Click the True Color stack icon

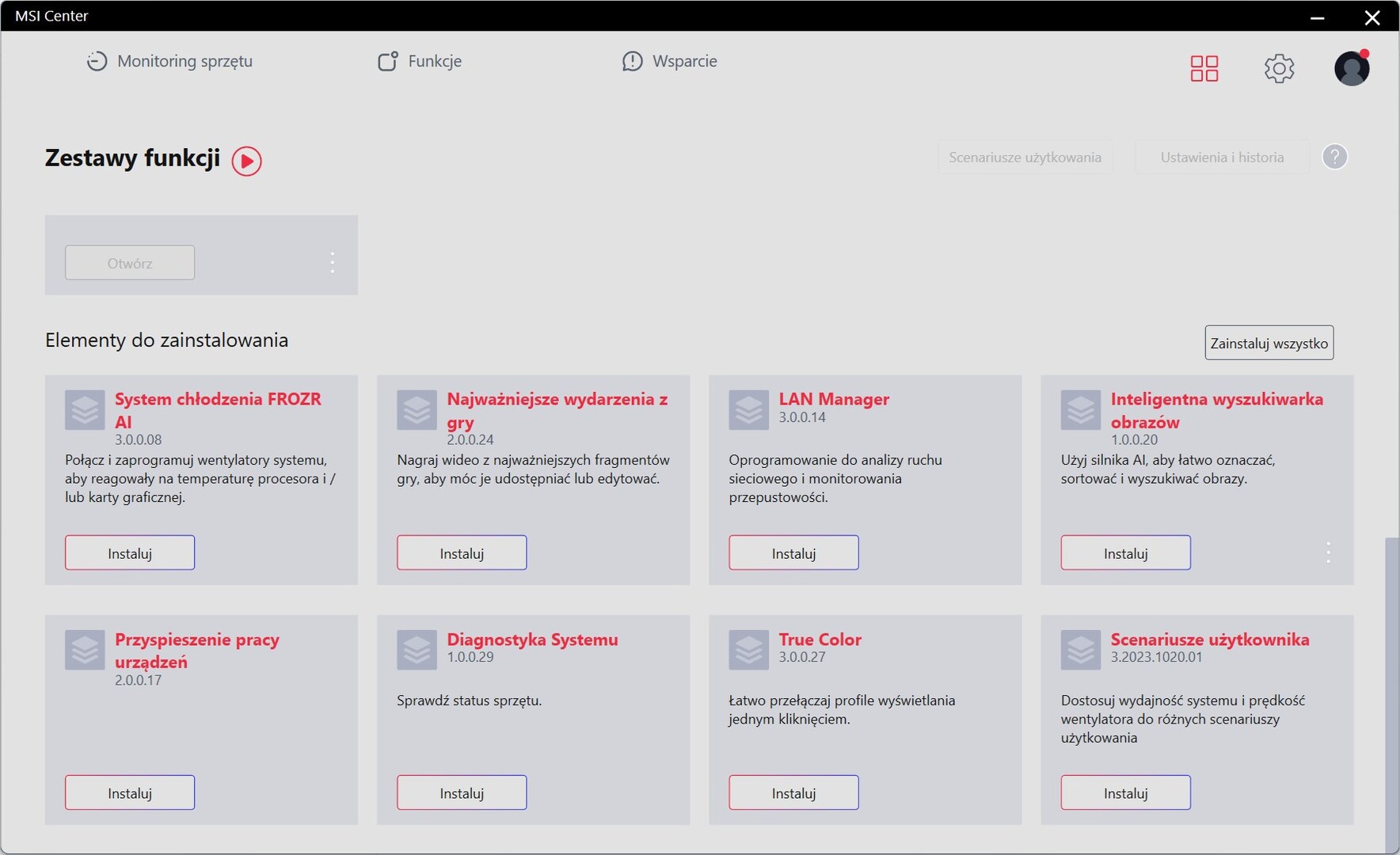tap(748, 650)
